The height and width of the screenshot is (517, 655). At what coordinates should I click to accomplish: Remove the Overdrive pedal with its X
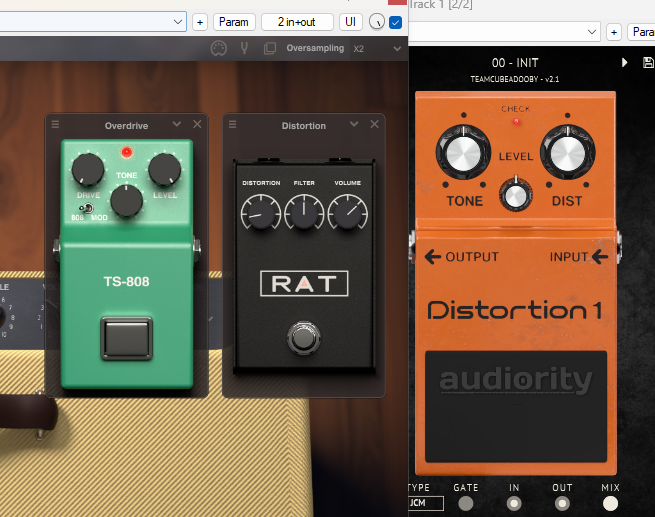pos(197,124)
